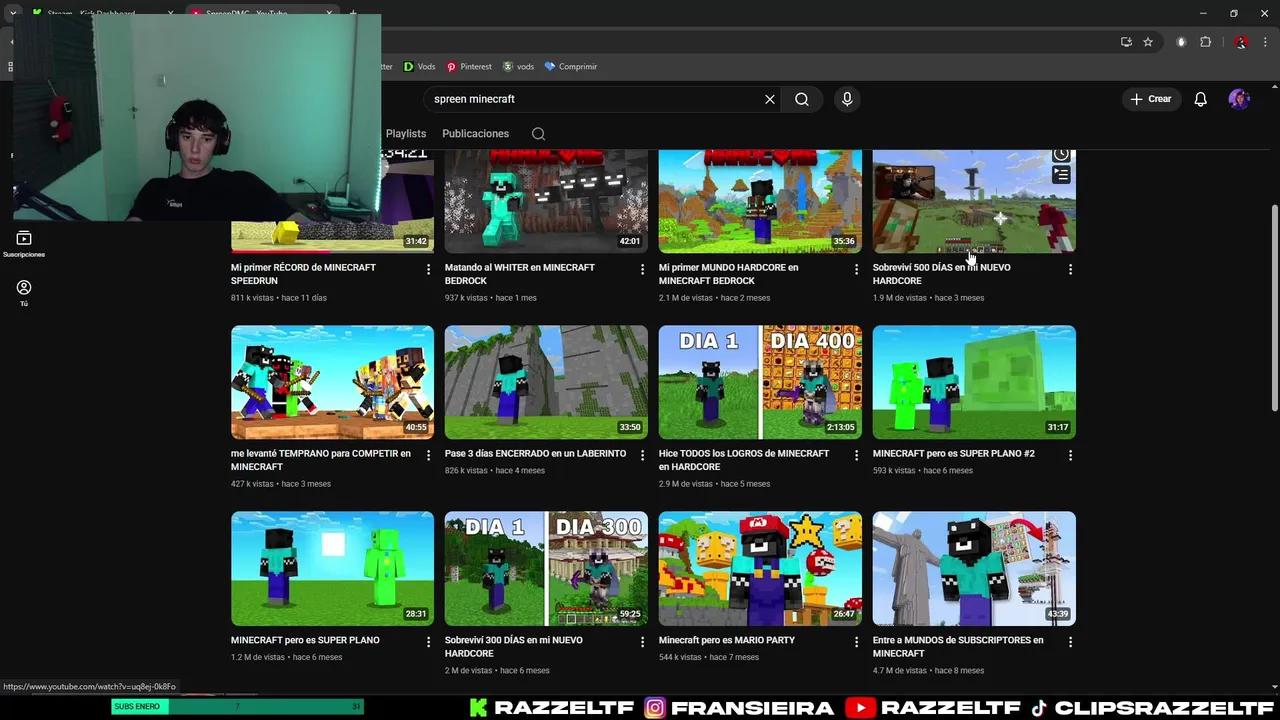Click the Crear button
1280x720 pixels.
click(1151, 99)
